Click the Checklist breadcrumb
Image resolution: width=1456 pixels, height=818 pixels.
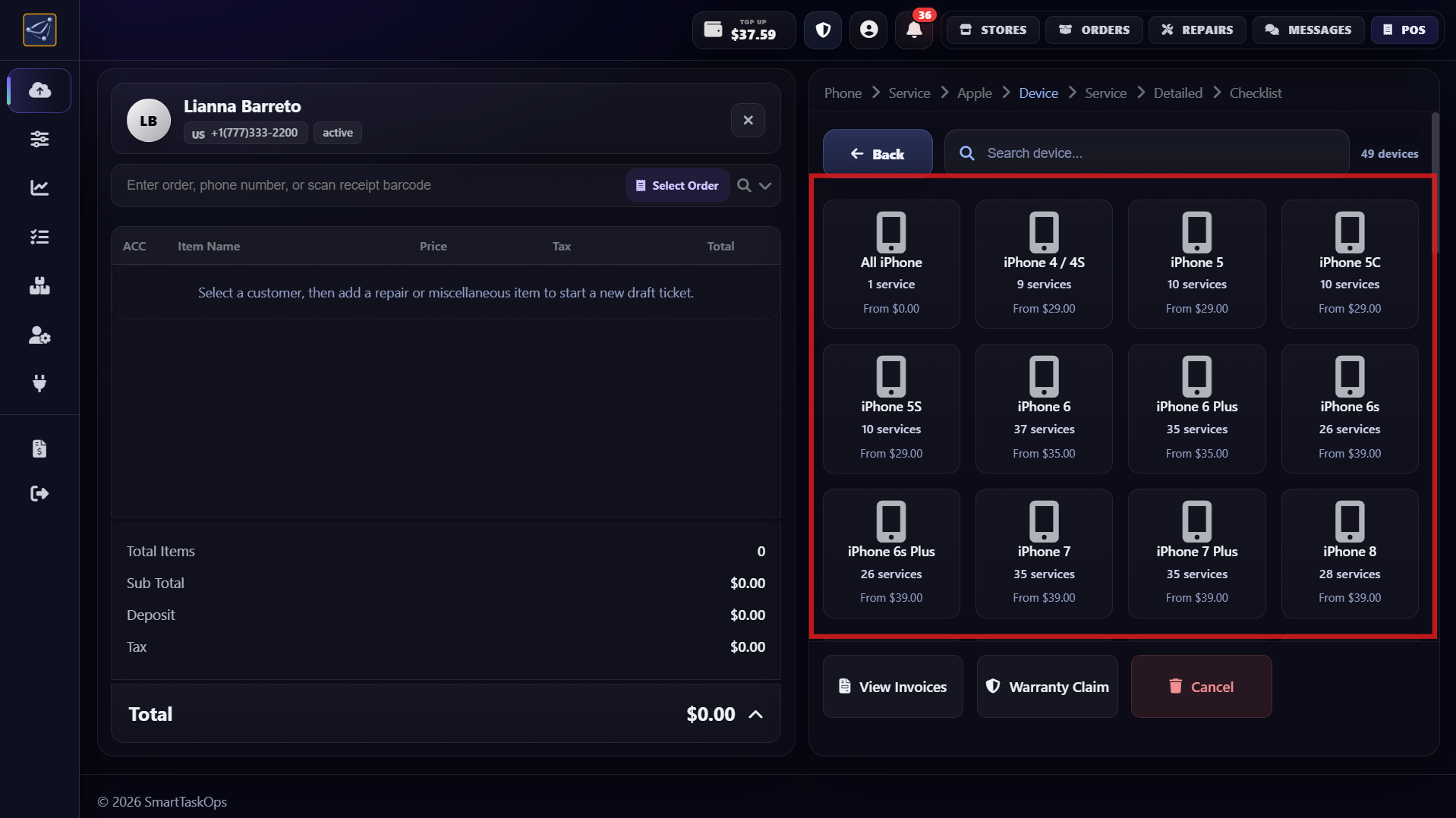(x=1256, y=93)
